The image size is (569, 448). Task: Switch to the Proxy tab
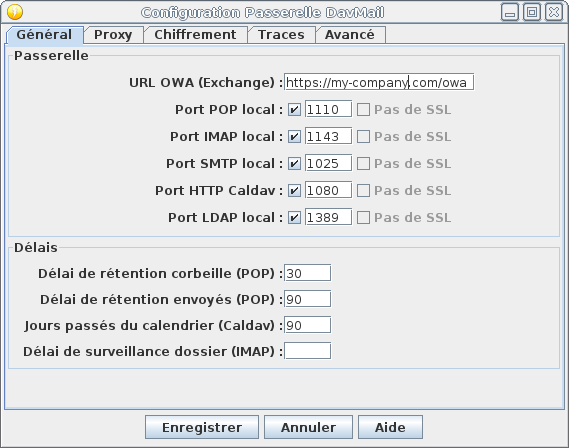(x=113, y=35)
